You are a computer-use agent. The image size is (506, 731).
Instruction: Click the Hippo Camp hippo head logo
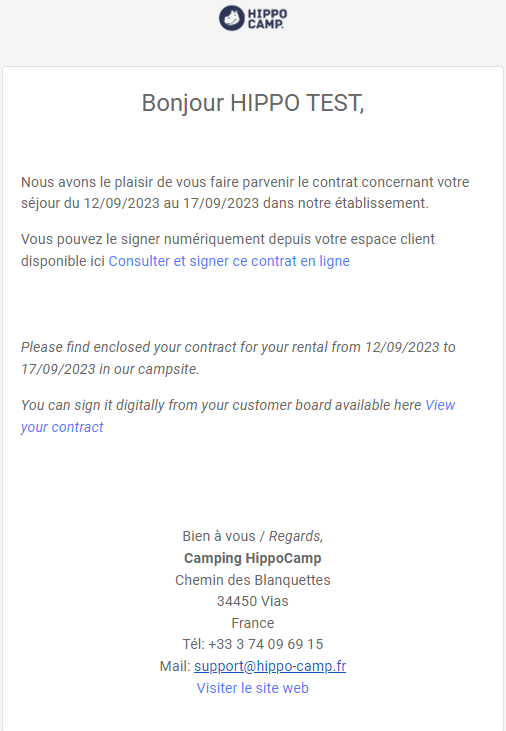pyautogui.click(x=232, y=18)
